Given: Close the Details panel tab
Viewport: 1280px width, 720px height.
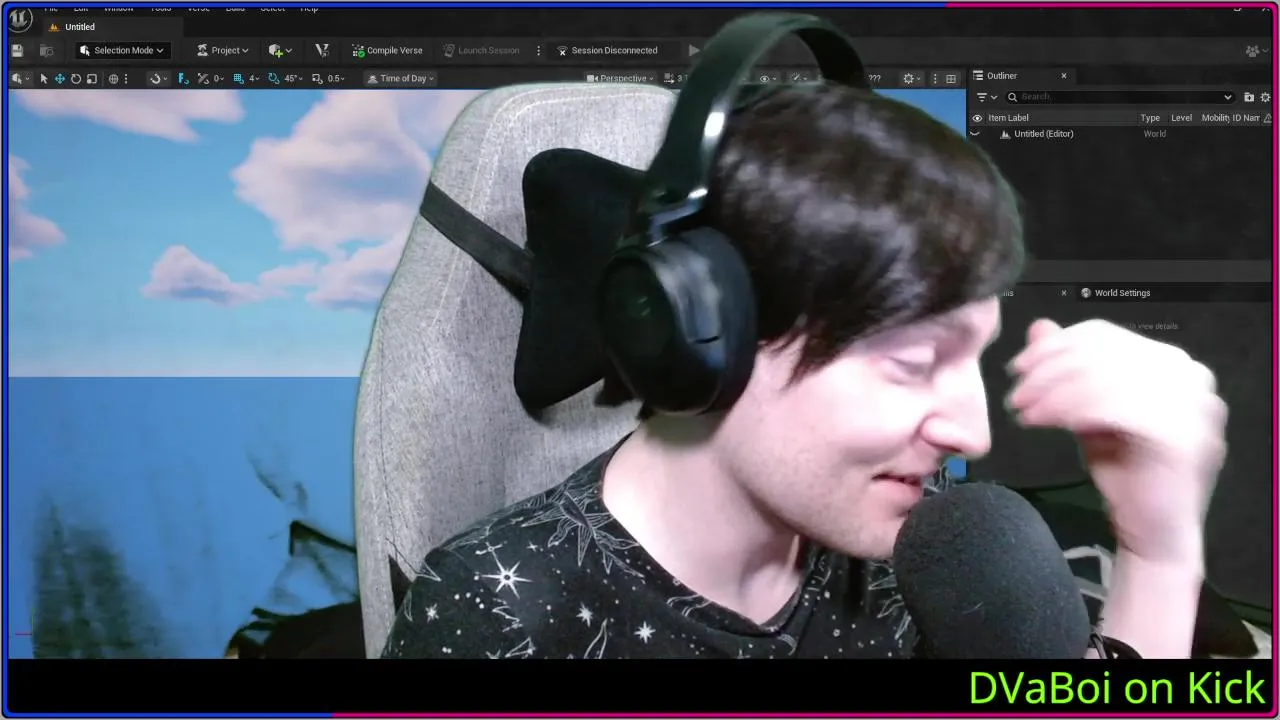Looking at the screenshot, I should click(1064, 293).
